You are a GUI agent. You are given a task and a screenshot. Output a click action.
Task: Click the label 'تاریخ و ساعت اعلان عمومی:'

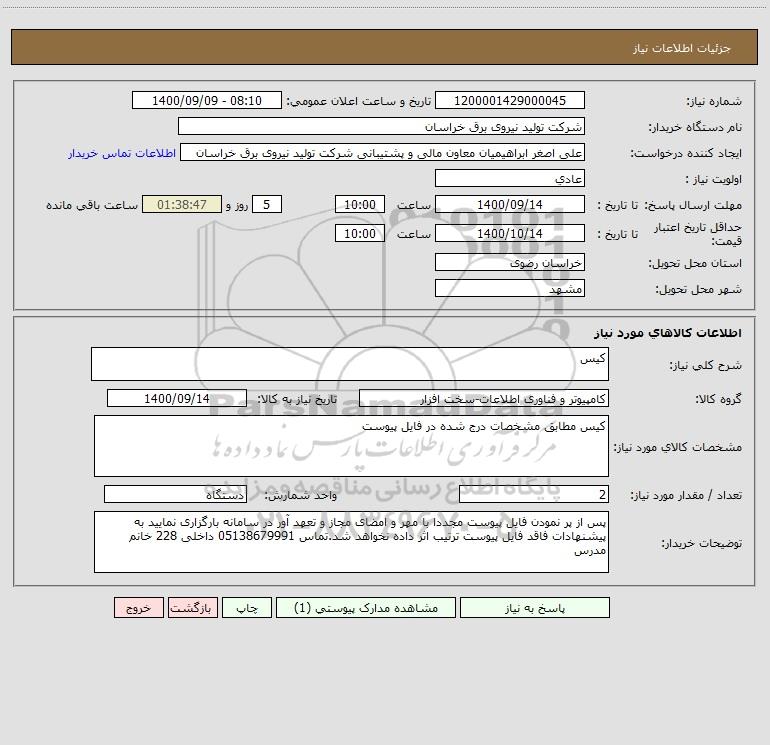359,101
